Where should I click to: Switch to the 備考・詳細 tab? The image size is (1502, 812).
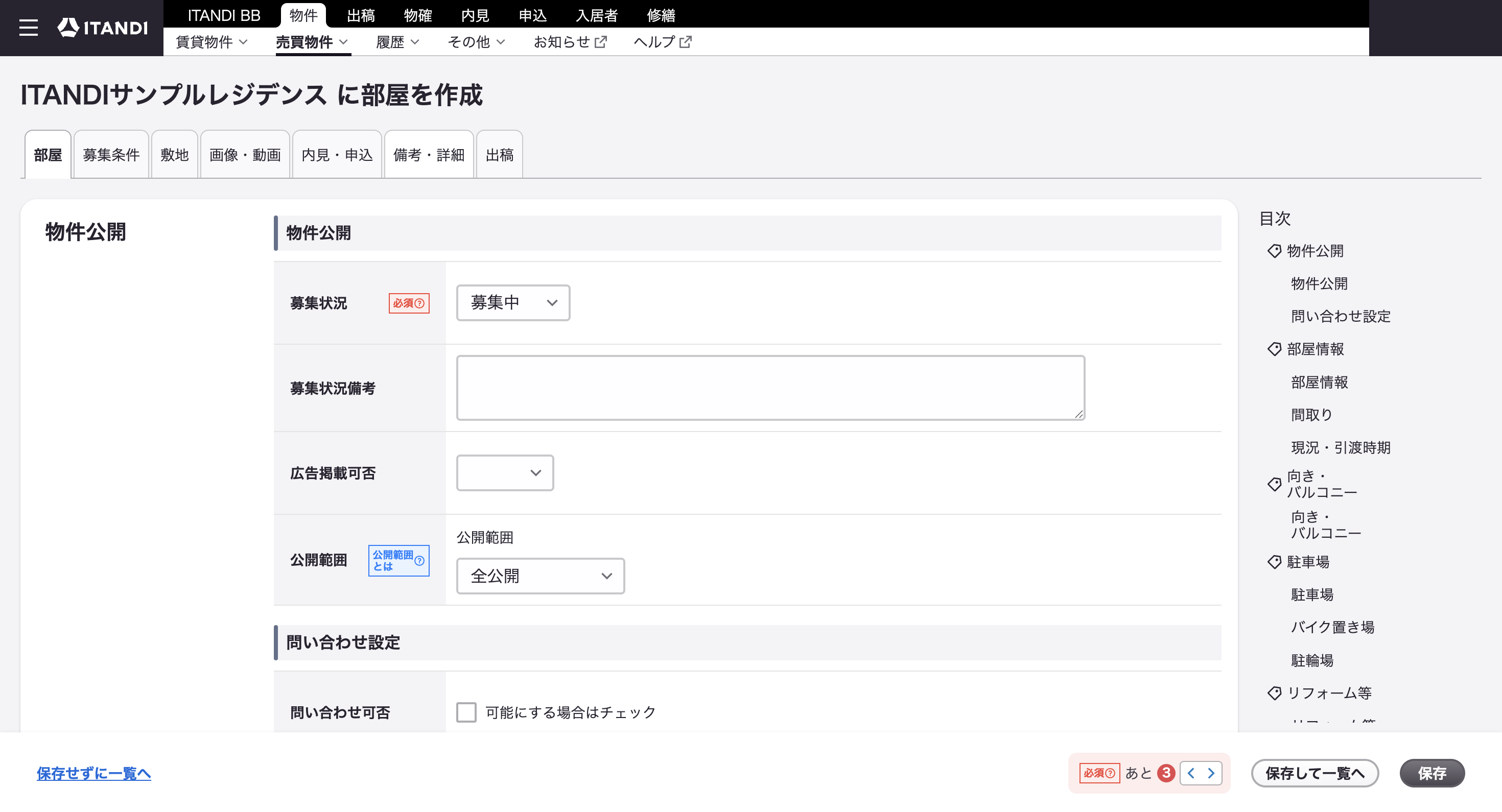coord(429,154)
